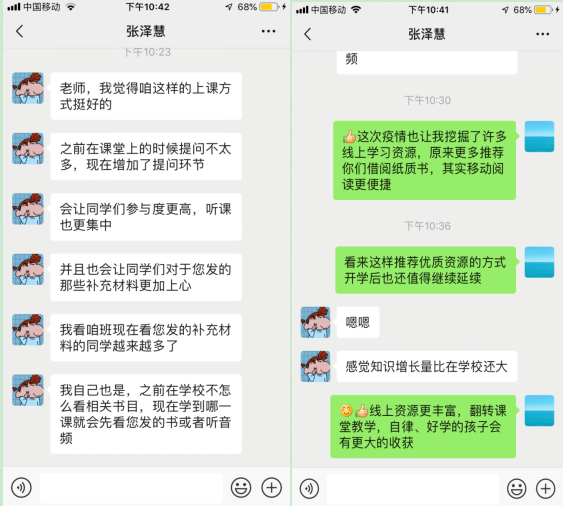This screenshot has width=563, height=506.
Task: Open emoji picker in left chat
Action: tap(241, 488)
